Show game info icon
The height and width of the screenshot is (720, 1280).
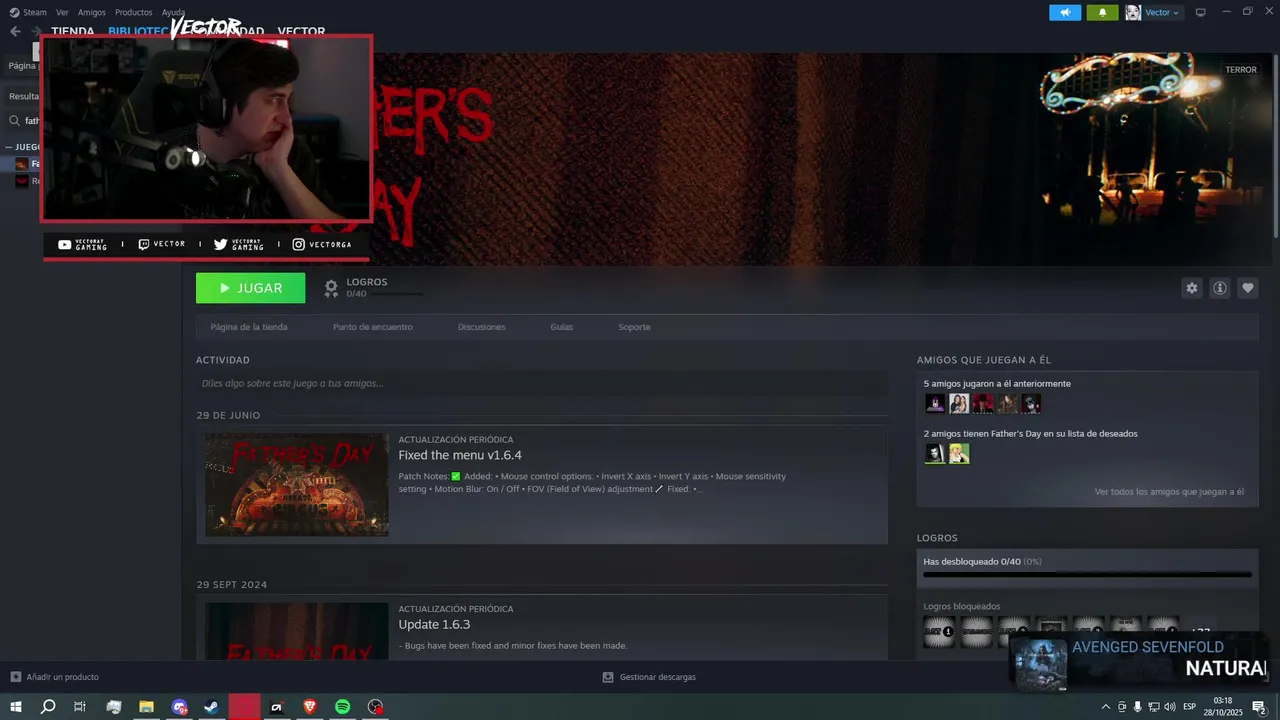click(1219, 288)
